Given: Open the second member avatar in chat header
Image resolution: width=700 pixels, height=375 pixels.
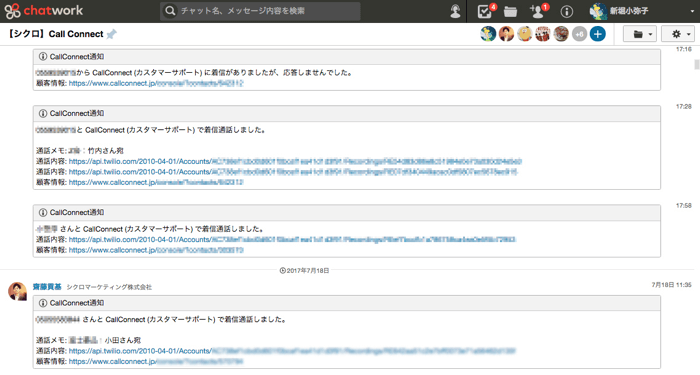Looking at the screenshot, I should [x=506, y=34].
